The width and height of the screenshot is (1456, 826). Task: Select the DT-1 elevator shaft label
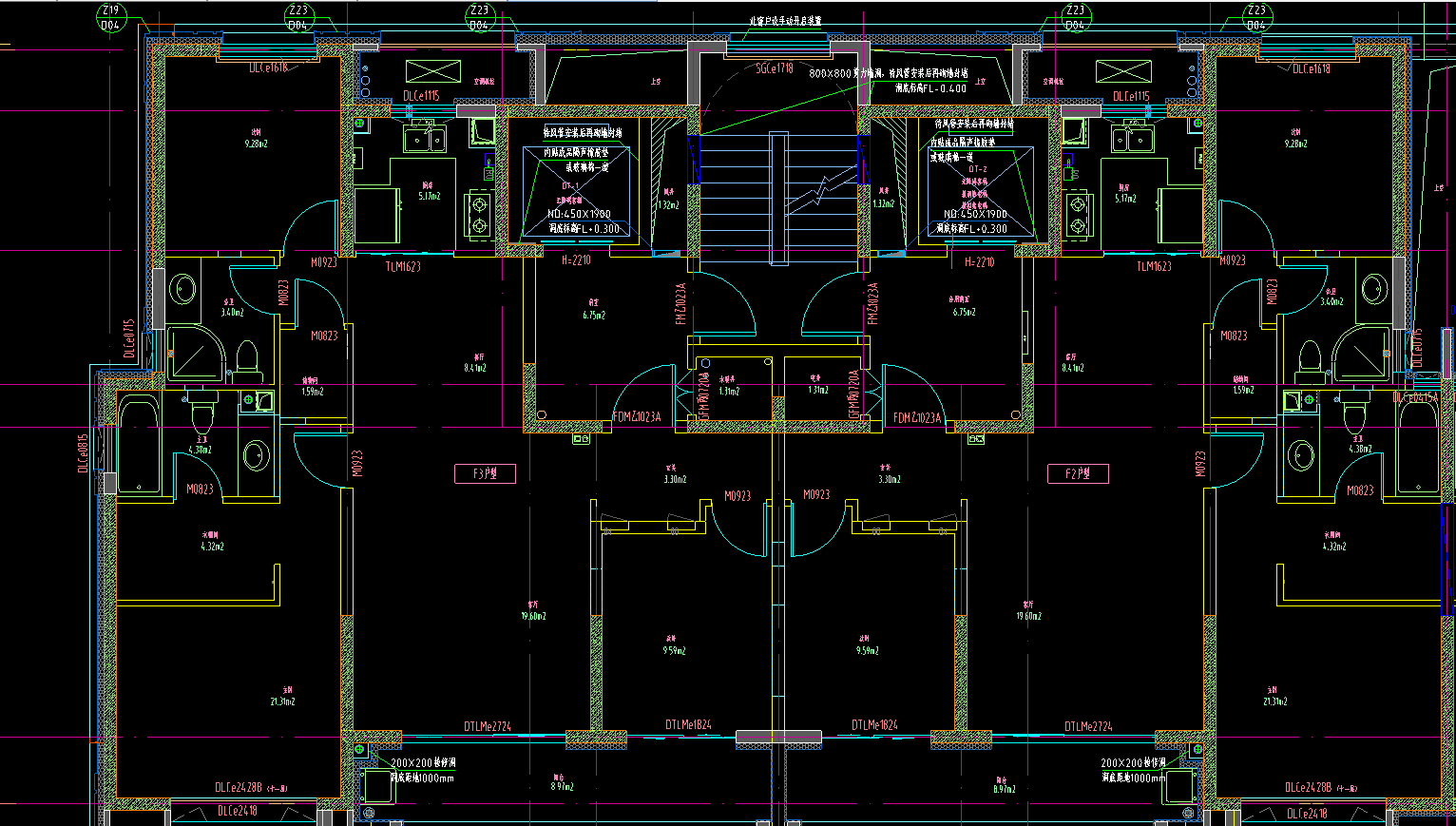pos(570,186)
